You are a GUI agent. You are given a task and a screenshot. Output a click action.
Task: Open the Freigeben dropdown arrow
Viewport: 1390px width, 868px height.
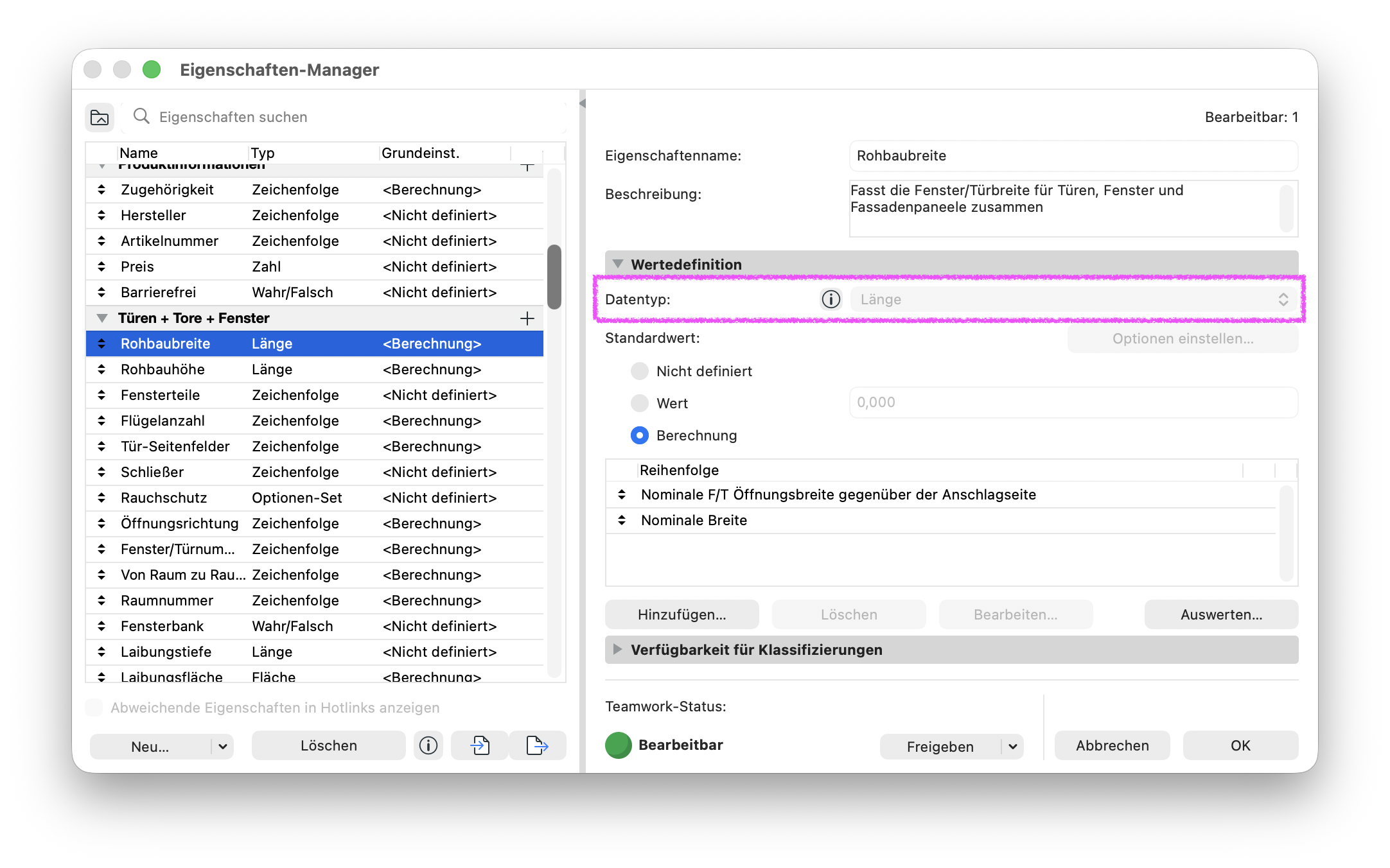pyautogui.click(x=1013, y=747)
